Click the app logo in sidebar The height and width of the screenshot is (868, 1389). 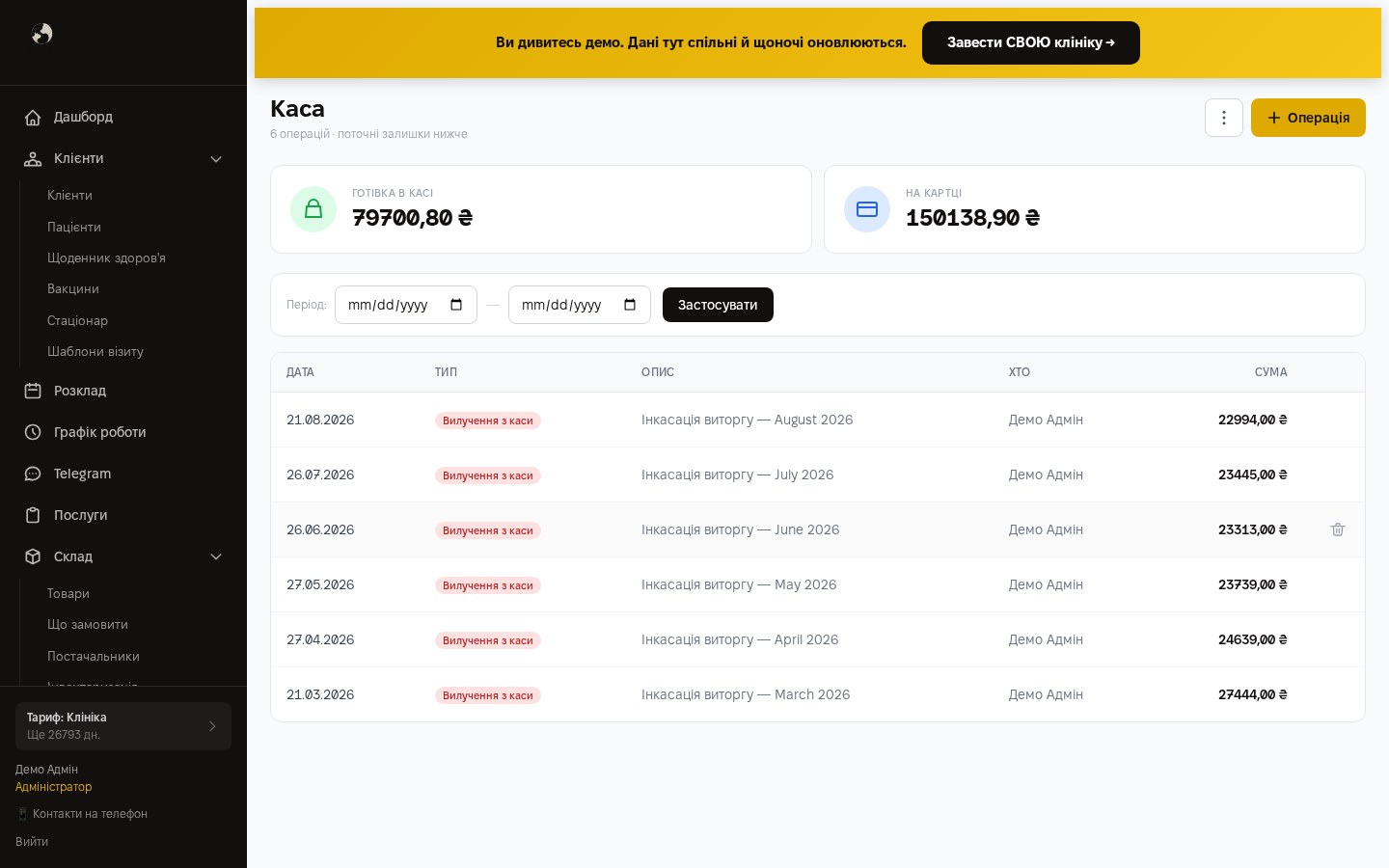(41, 34)
